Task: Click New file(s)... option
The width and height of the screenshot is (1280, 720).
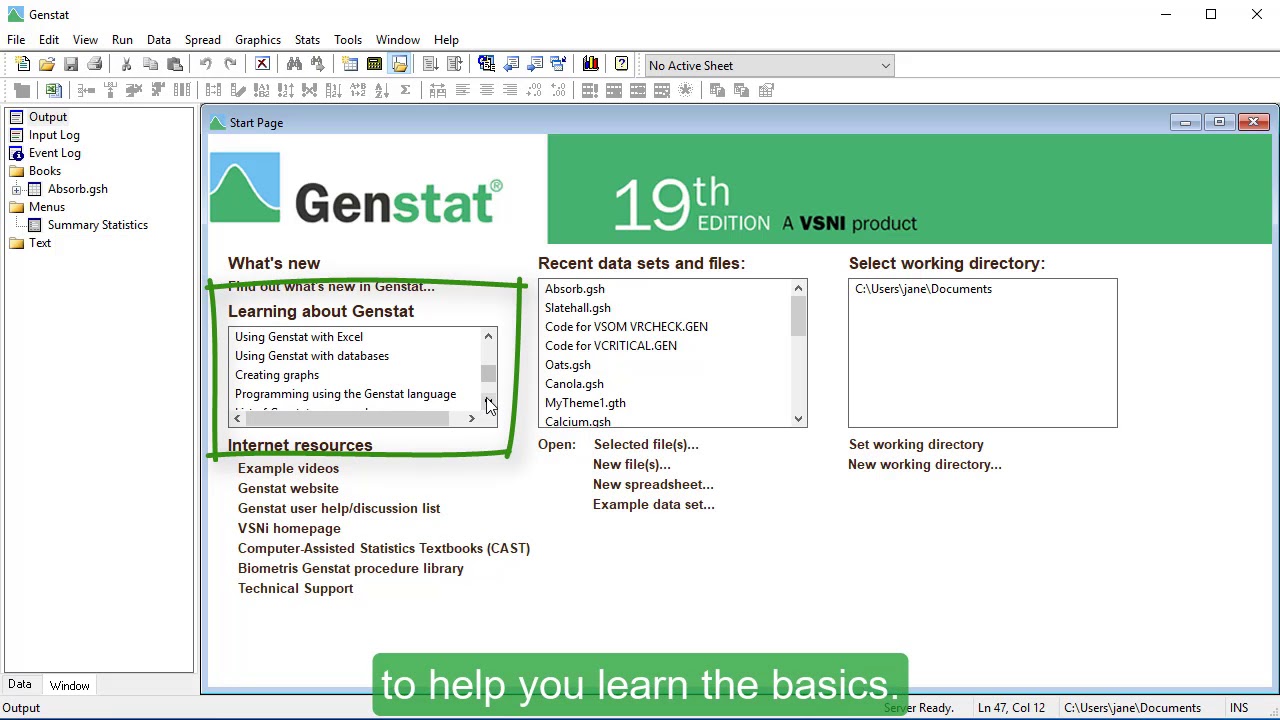Action: (632, 464)
